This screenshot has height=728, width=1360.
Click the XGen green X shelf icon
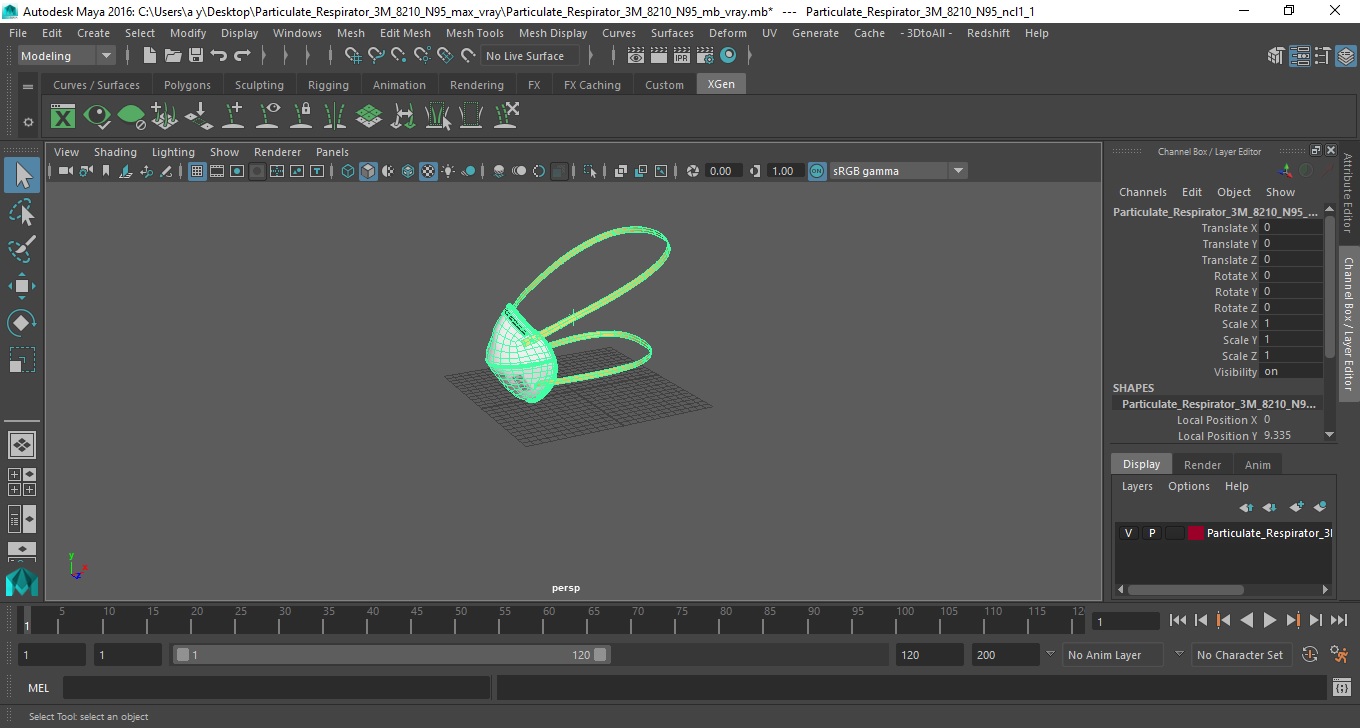[x=63, y=117]
